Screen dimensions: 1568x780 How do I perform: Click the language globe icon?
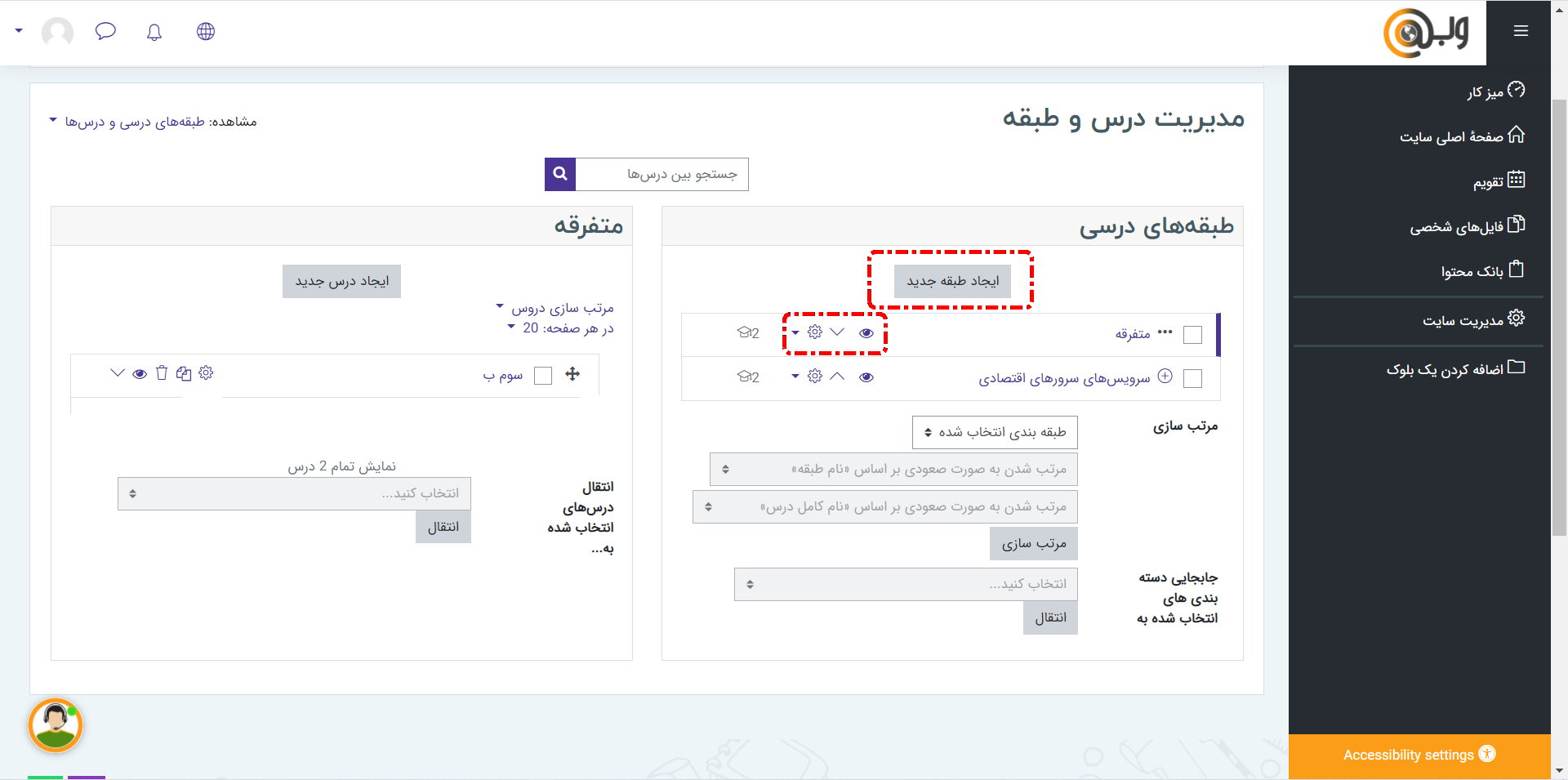click(206, 32)
